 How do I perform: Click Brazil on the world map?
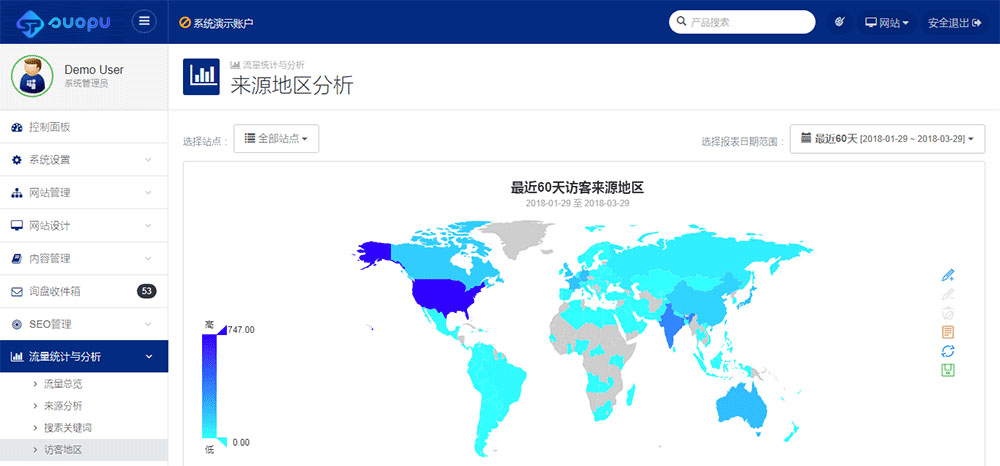pyautogui.click(x=503, y=381)
